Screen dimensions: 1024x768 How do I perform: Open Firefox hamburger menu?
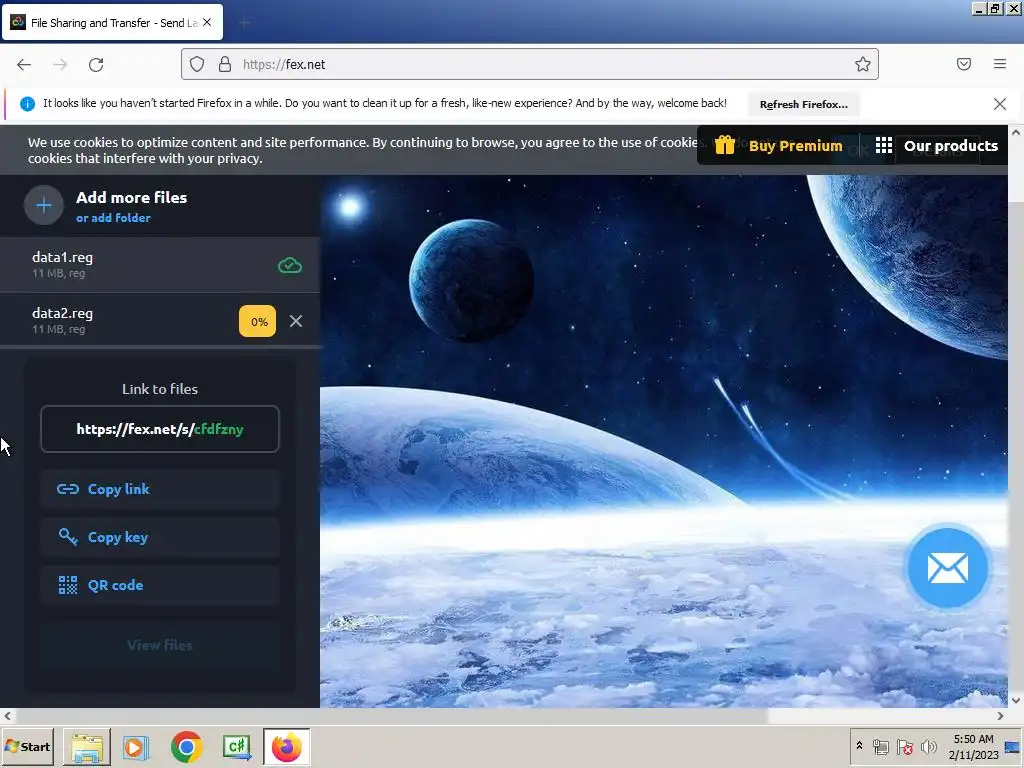pyautogui.click(x=1000, y=64)
